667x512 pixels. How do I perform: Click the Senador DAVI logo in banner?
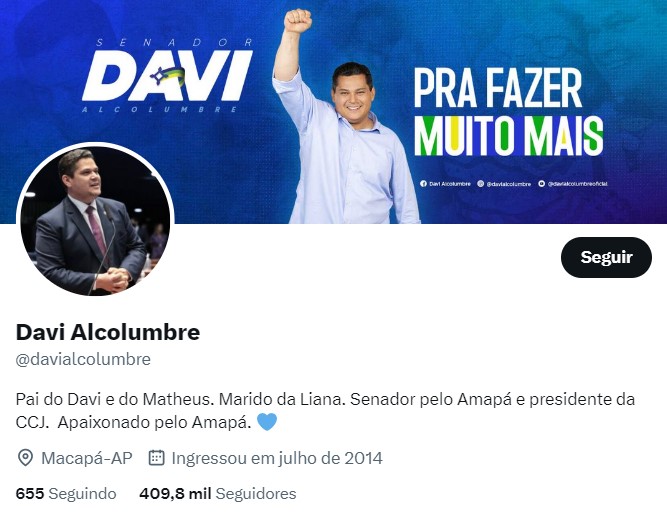tap(168, 76)
